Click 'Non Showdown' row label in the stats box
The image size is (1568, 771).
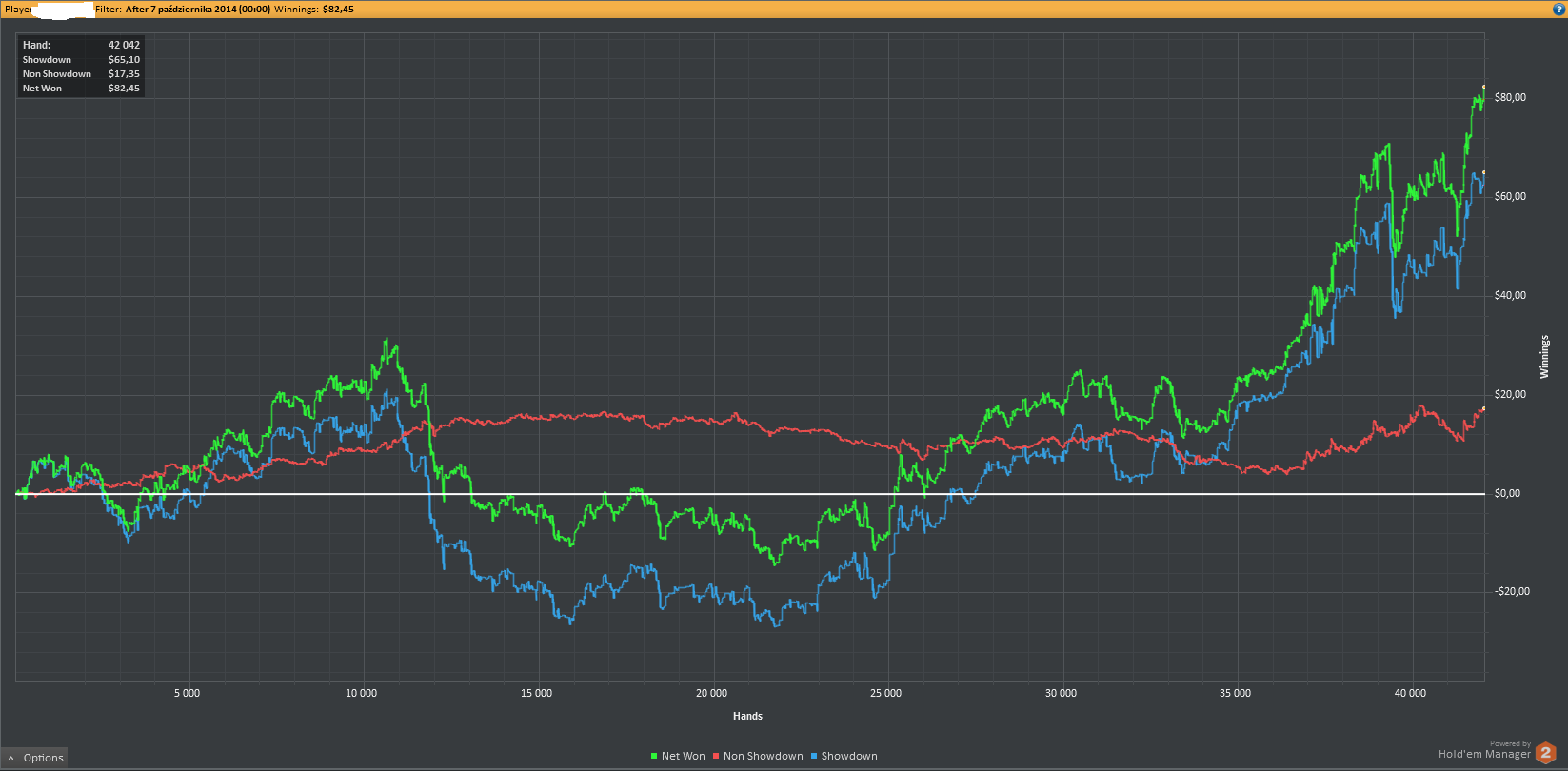pyautogui.click(x=57, y=73)
